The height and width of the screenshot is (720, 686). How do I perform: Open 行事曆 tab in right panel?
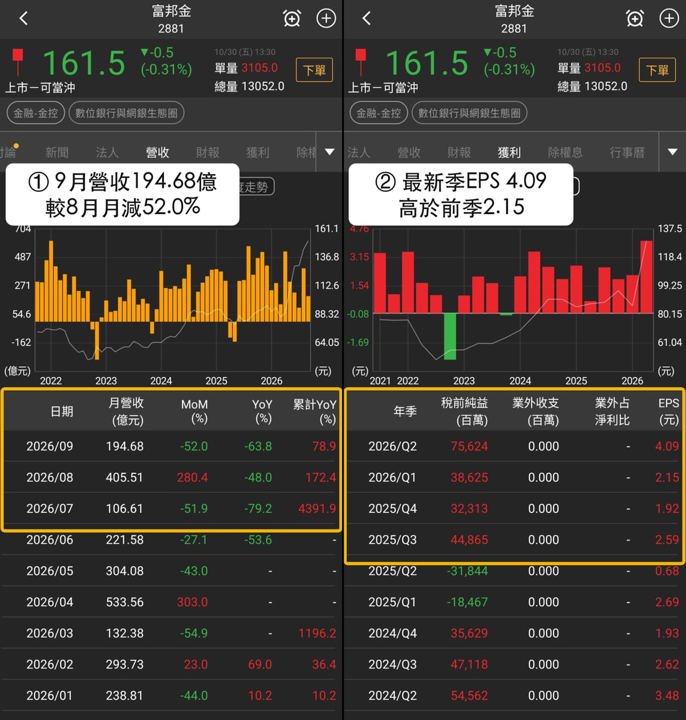coord(627,152)
